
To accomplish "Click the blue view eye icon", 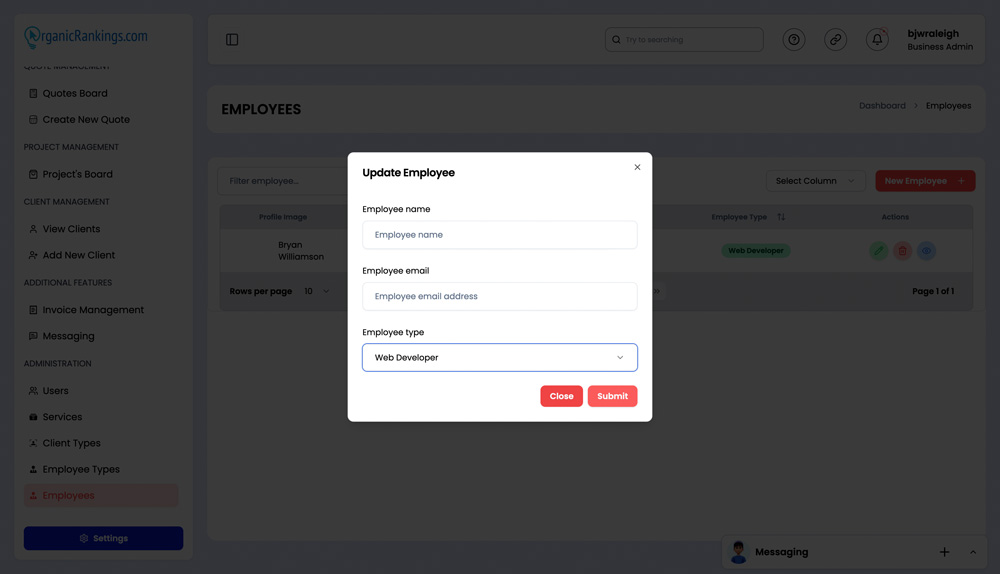I will 927,251.
